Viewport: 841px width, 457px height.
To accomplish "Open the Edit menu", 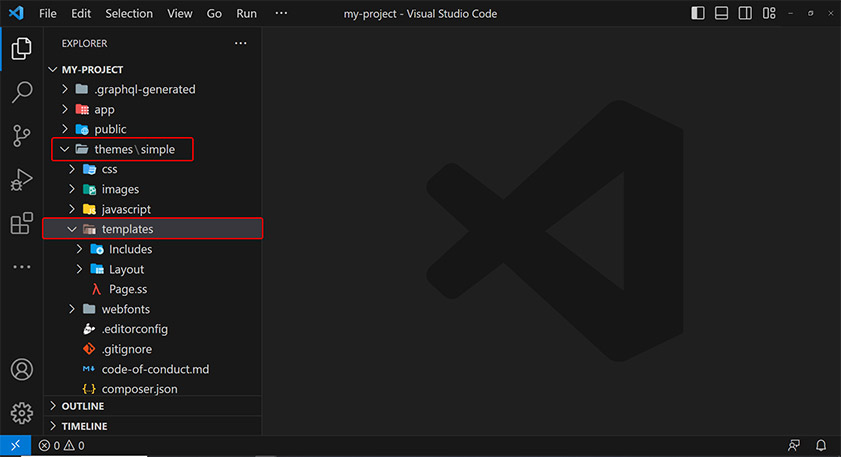I will (x=81, y=13).
